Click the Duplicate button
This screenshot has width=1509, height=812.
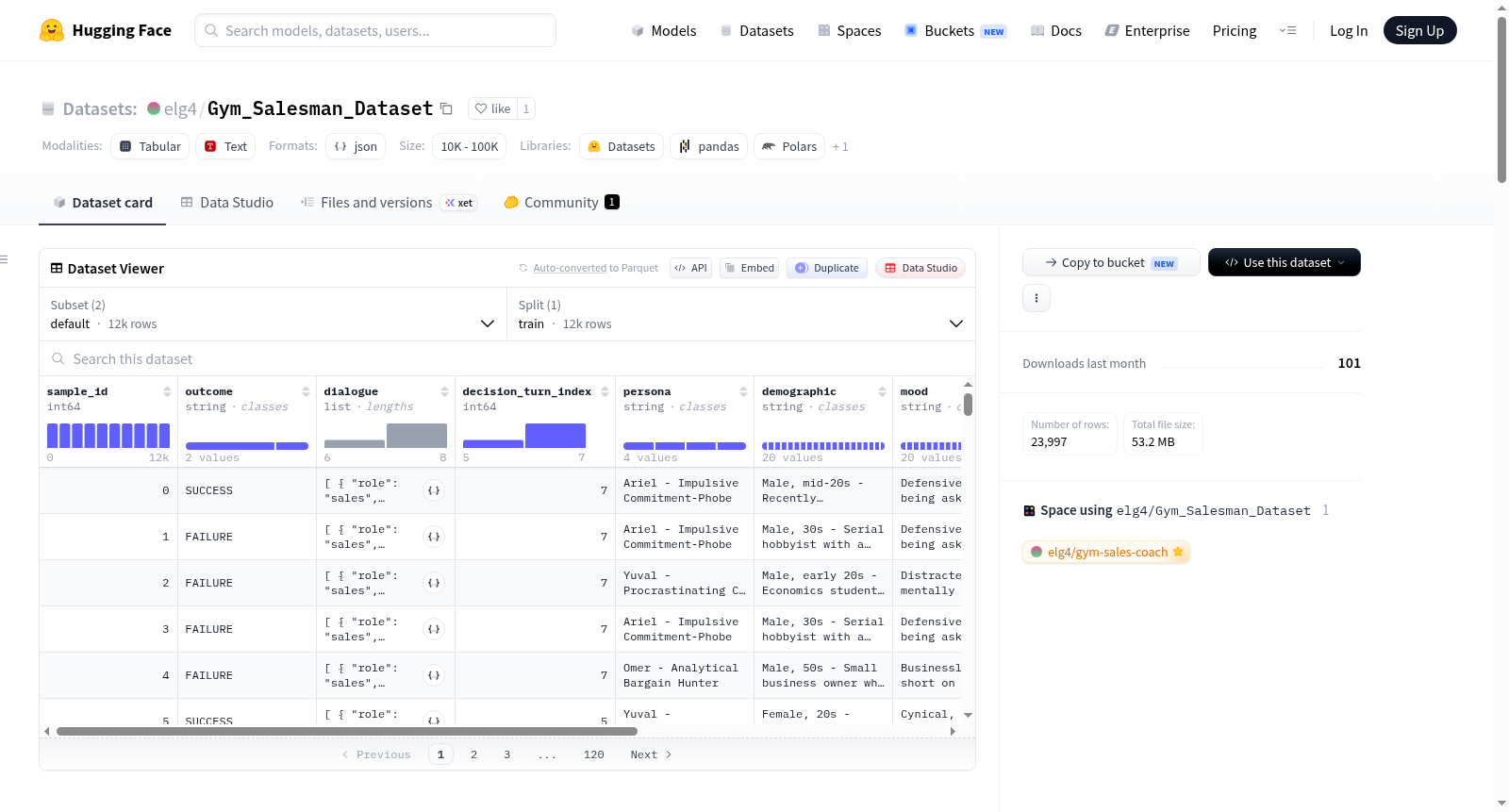pos(827,268)
